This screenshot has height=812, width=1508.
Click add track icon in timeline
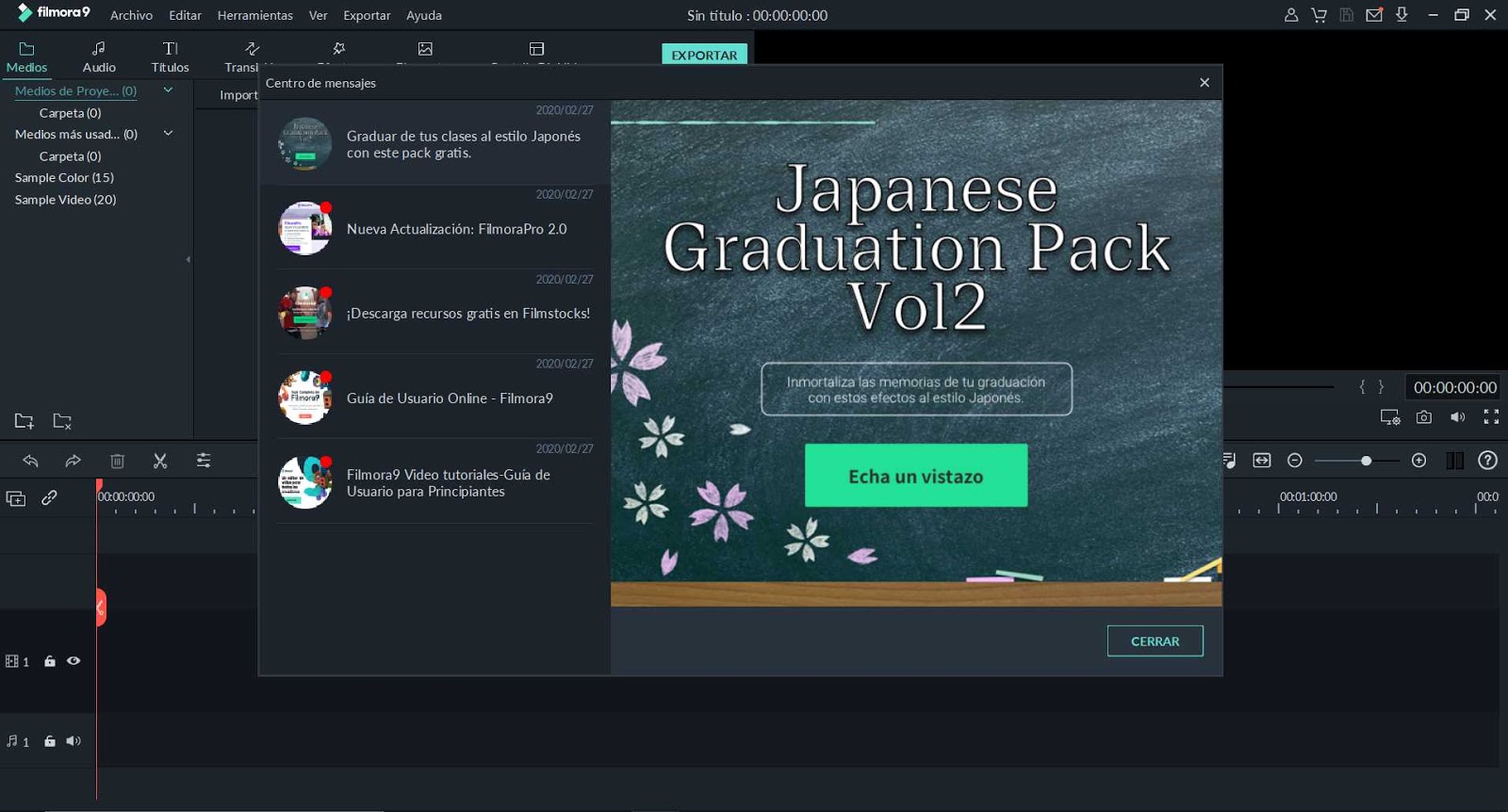click(x=16, y=498)
